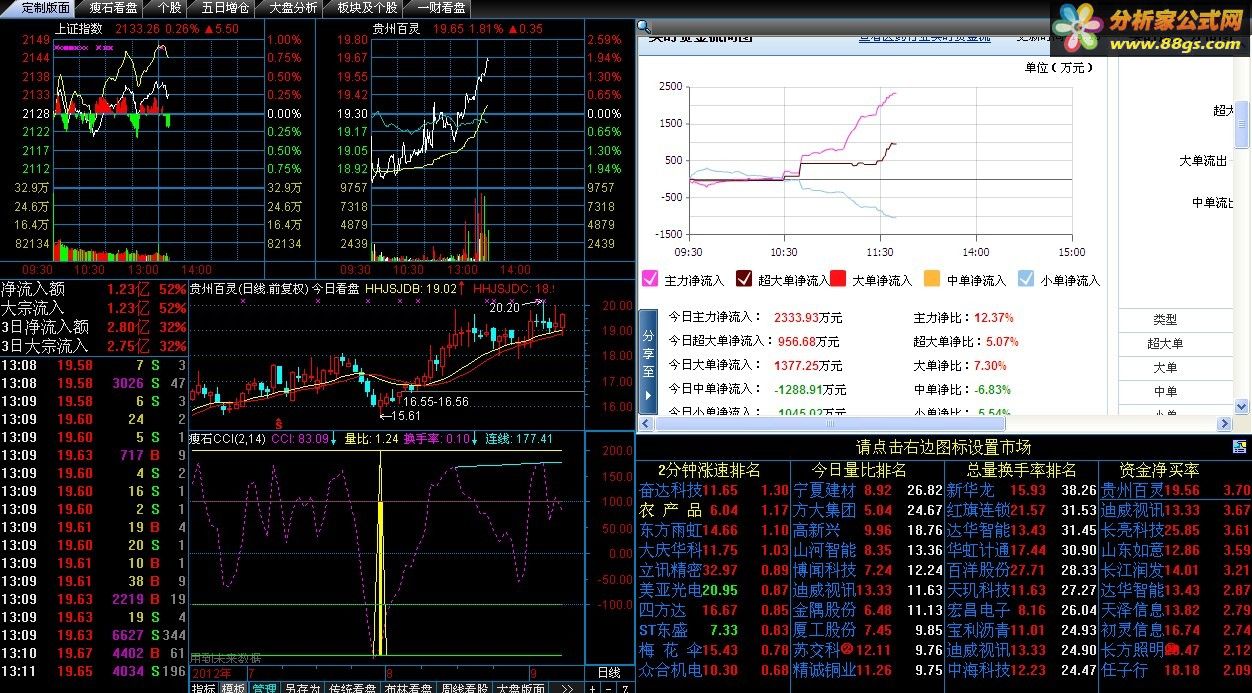Open the 周线看股 template tab

(464, 688)
